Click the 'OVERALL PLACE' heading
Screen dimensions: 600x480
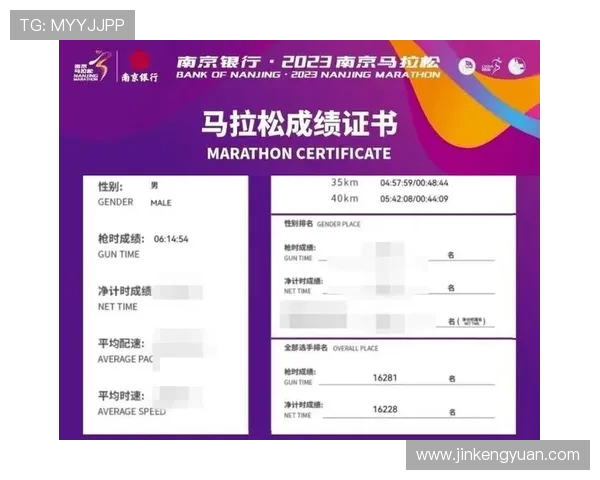tap(355, 349)
